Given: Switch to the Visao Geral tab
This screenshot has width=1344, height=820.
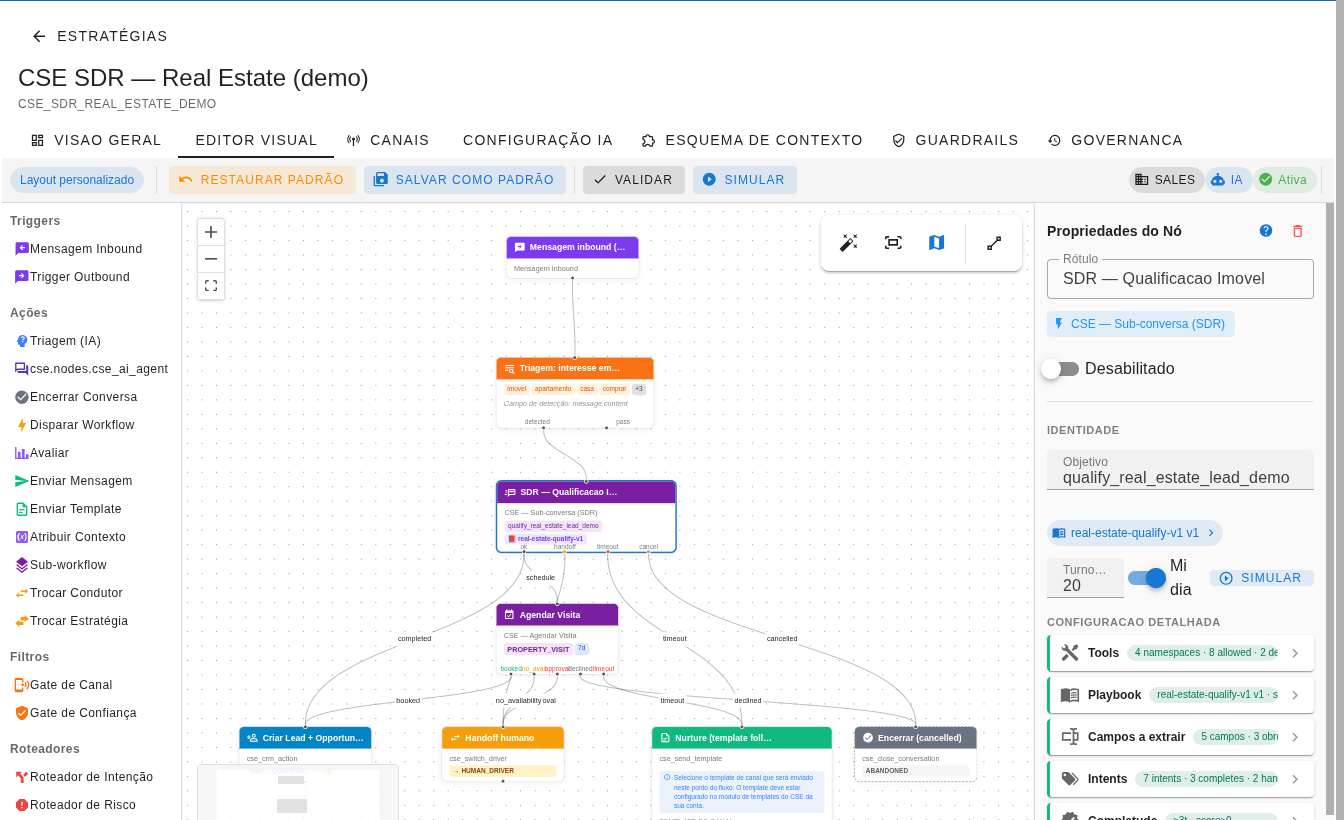Looking at the screenshot, I should [96, 140].
